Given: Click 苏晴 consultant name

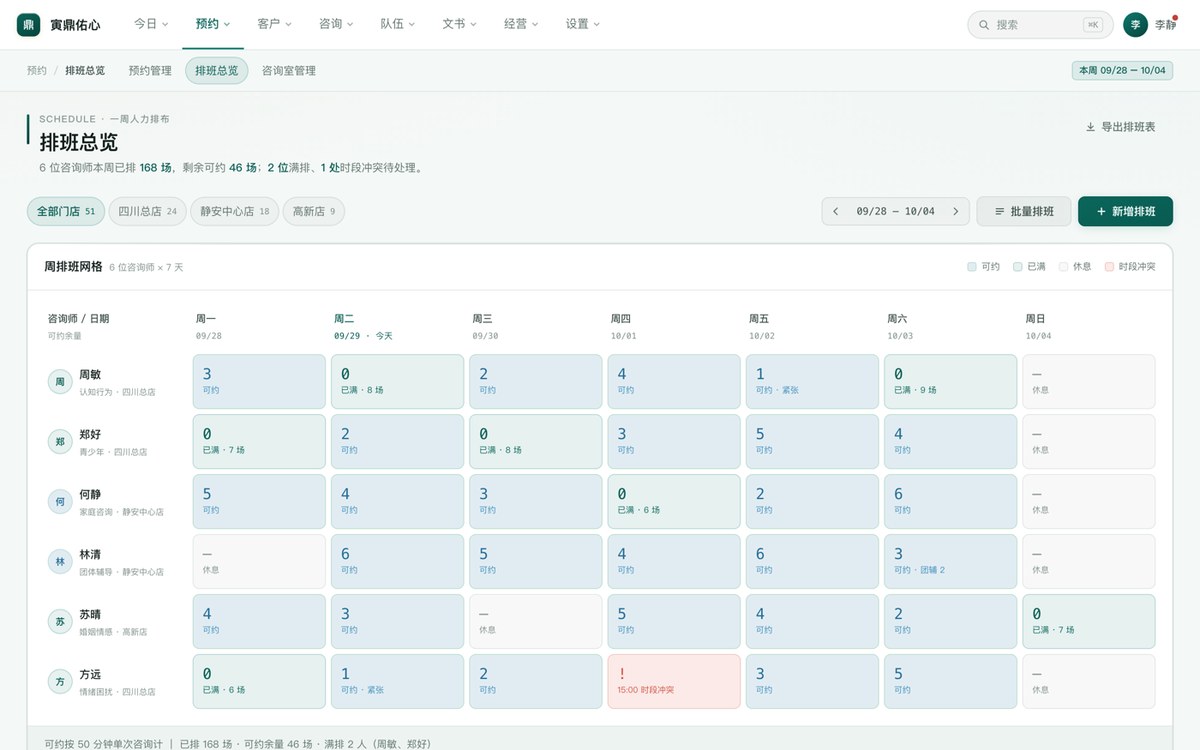Looking at the screenshot, I should click(90, 614).
